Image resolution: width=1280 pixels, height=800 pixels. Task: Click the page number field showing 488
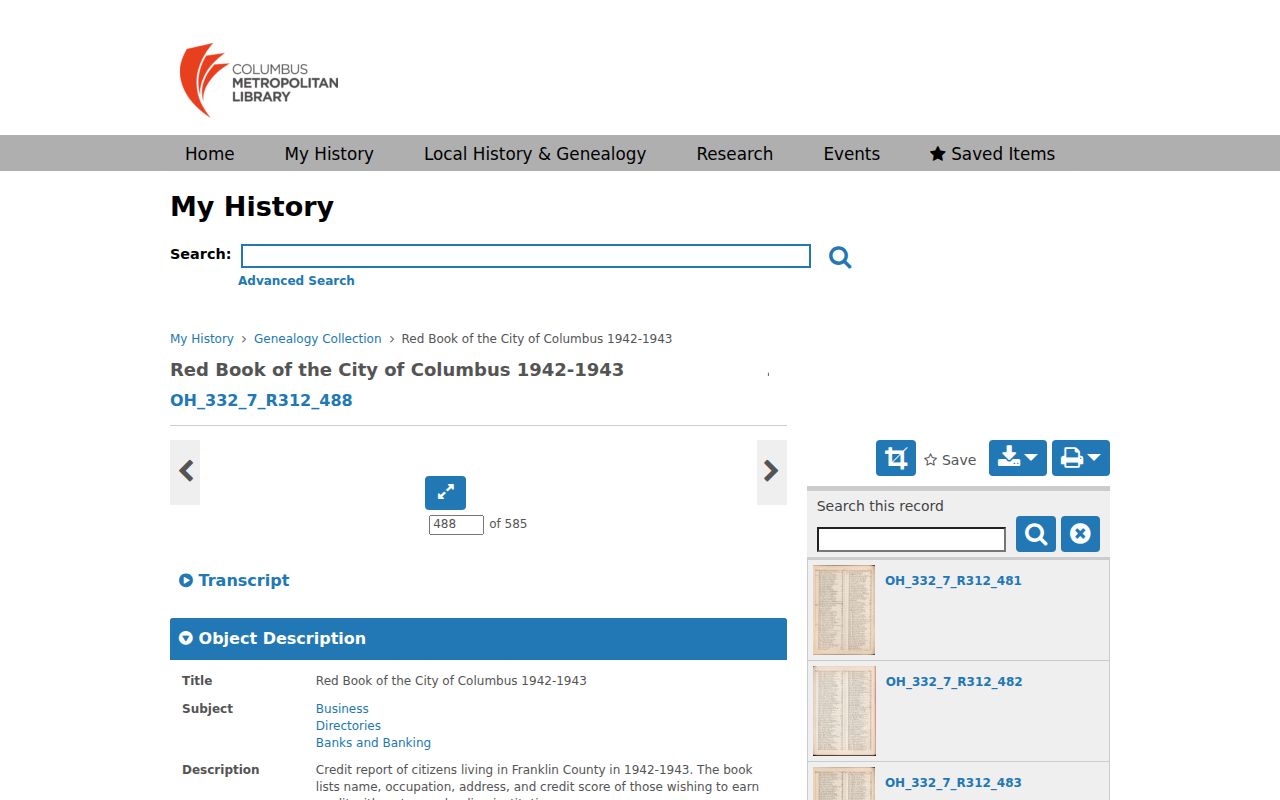[x=456, y=524]
